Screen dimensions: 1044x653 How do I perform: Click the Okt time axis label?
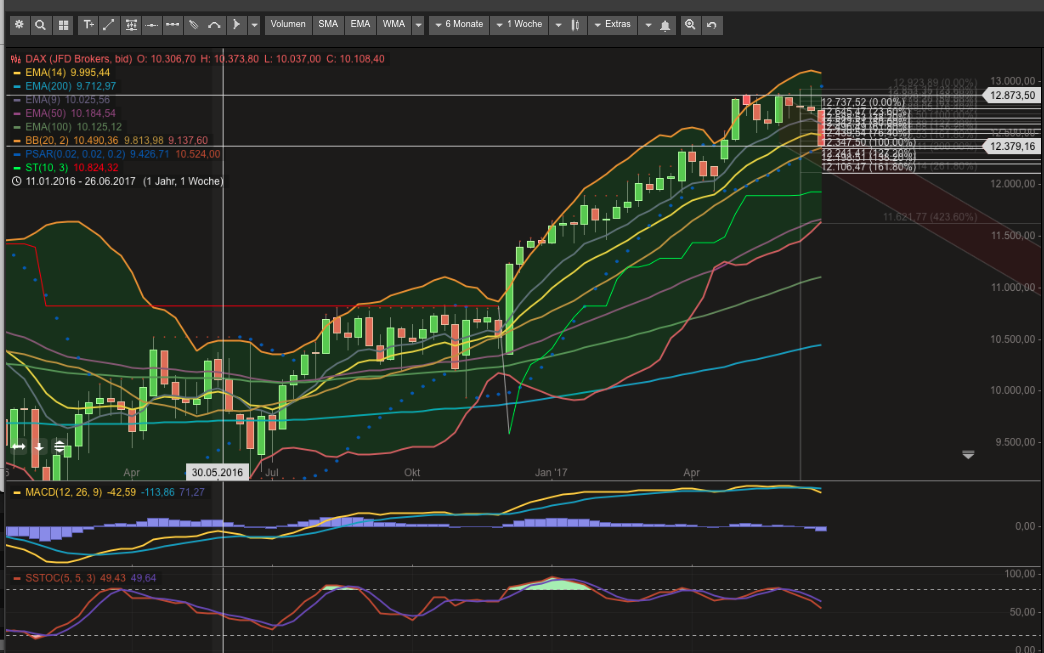[x=412, y=472]
